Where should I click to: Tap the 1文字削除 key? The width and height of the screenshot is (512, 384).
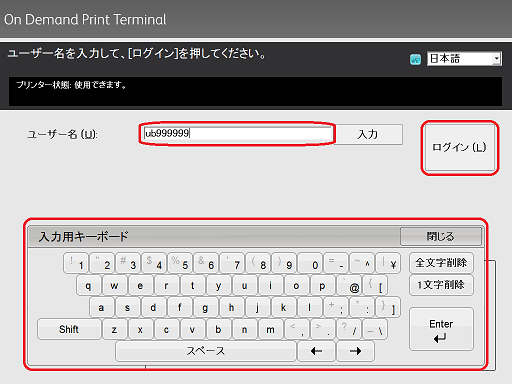pyautogui.click(x=441, y=285)
